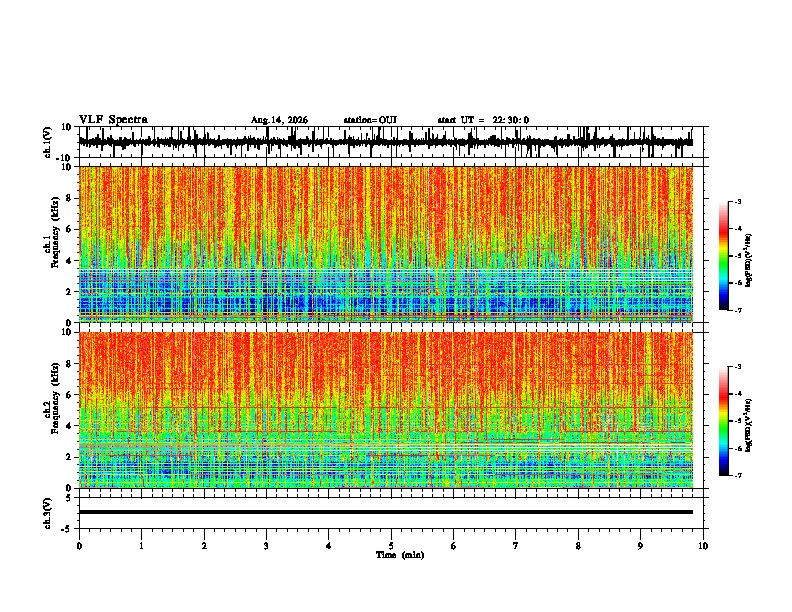Click the ch.2 'Frequency (kHz)' axis label
The height and width of the screenshot is (612, 792).
(x=55, y=398)
